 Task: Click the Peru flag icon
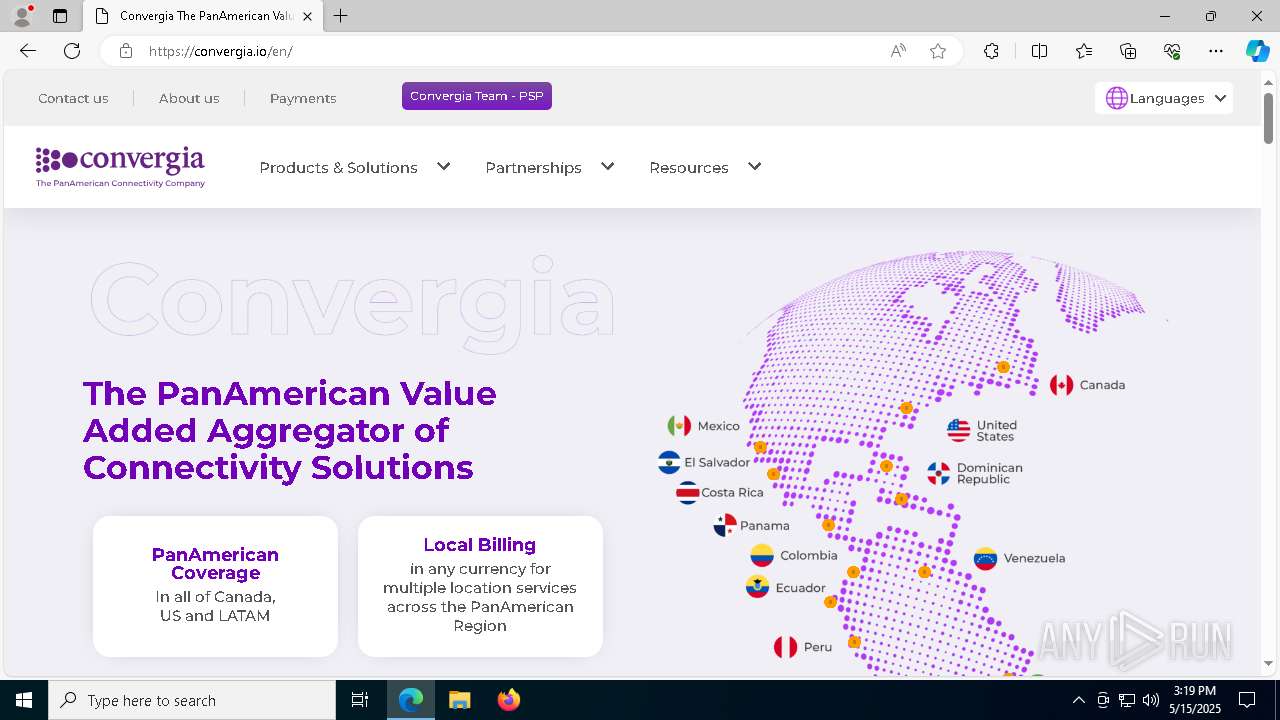[786, 647]
